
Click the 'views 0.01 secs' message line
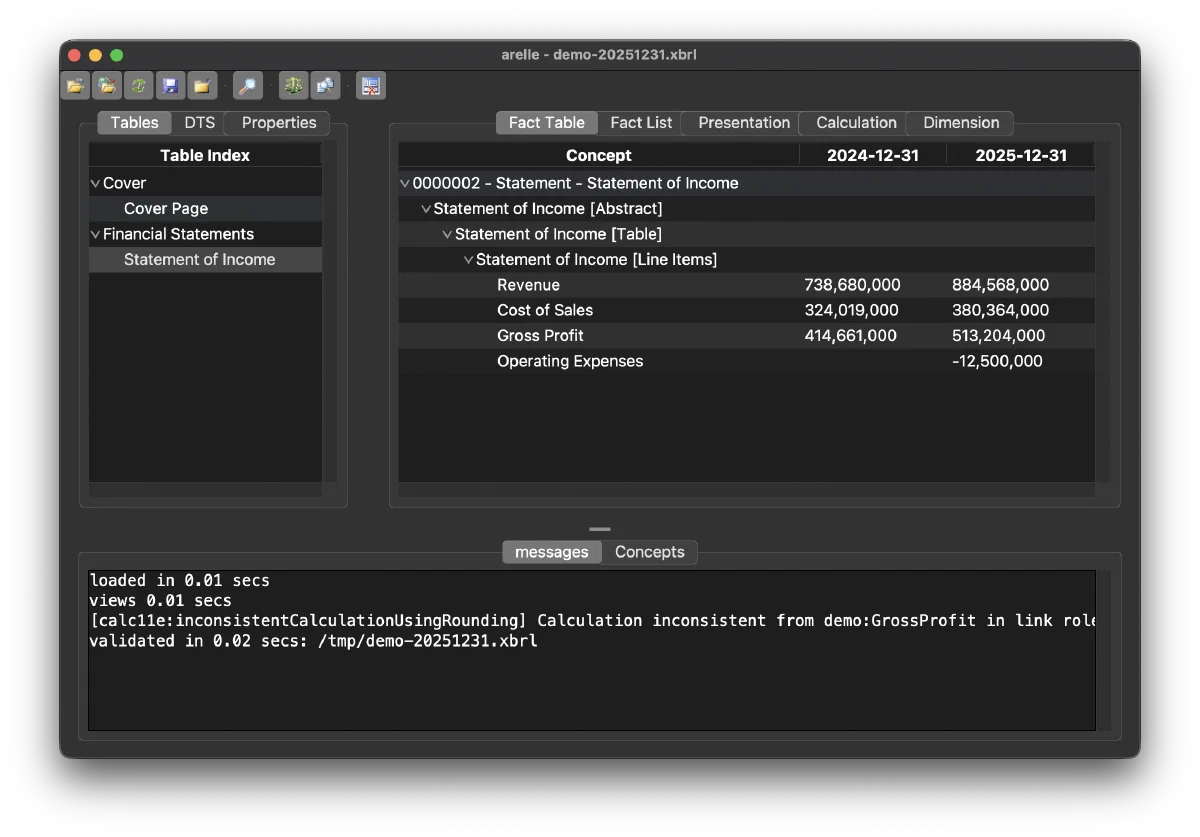pos(160,601)
